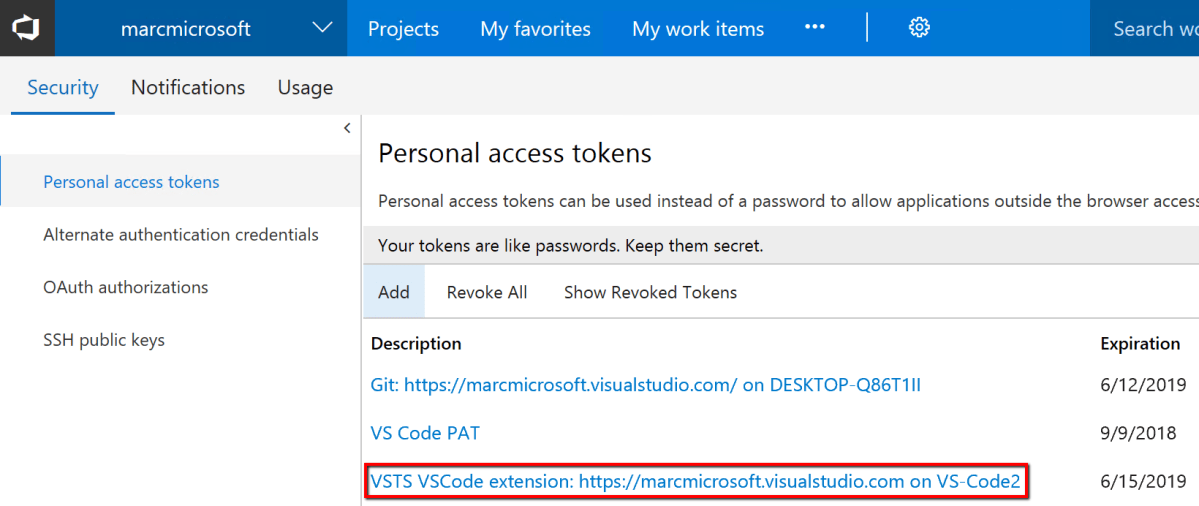Image resolution: width=1199 pixels, height=506 pixels.
Task: Expand the marcmicrosoft account dropdown
Action: (322, 28)
